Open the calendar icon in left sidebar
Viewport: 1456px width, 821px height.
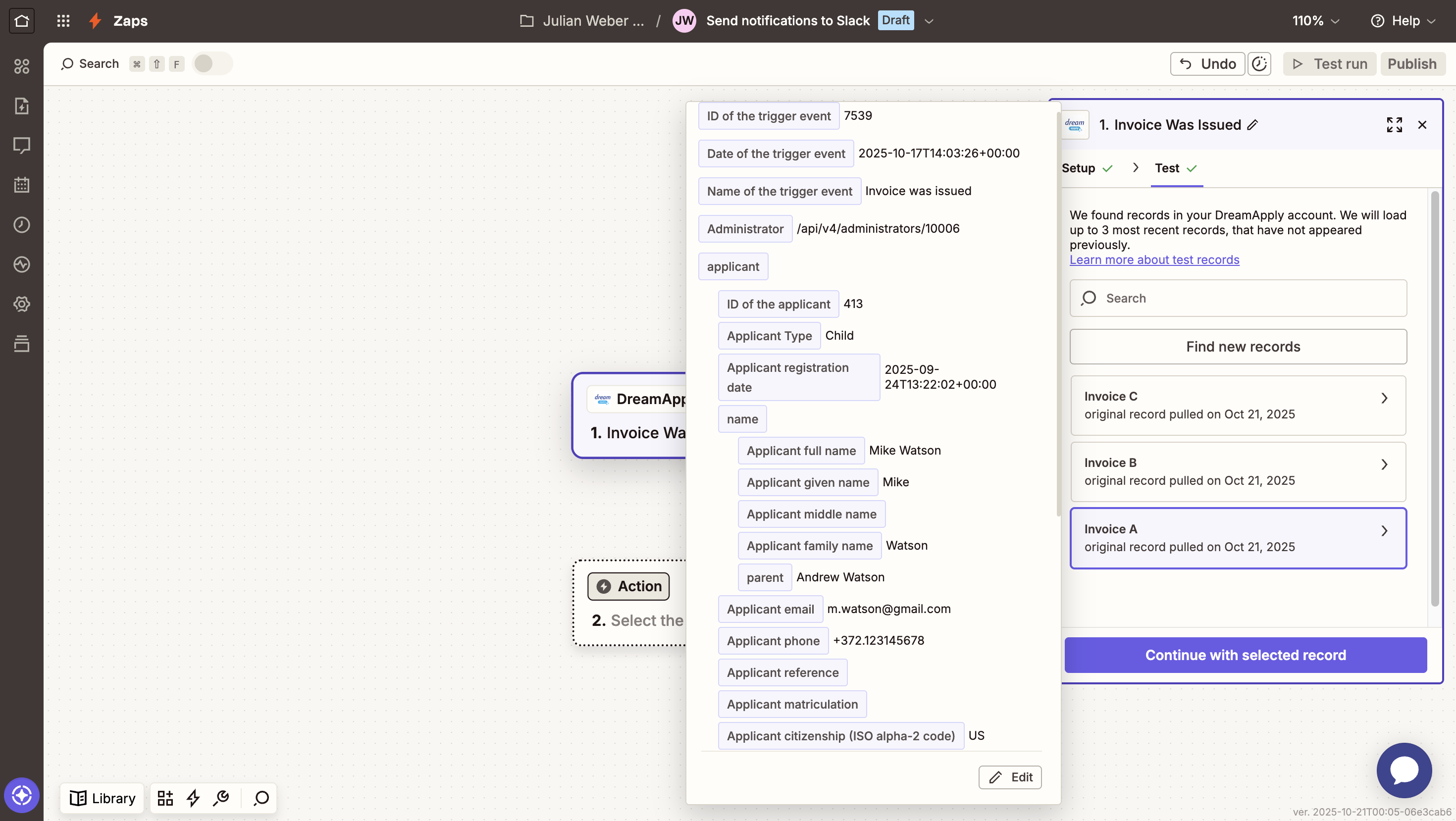(21, 185)
